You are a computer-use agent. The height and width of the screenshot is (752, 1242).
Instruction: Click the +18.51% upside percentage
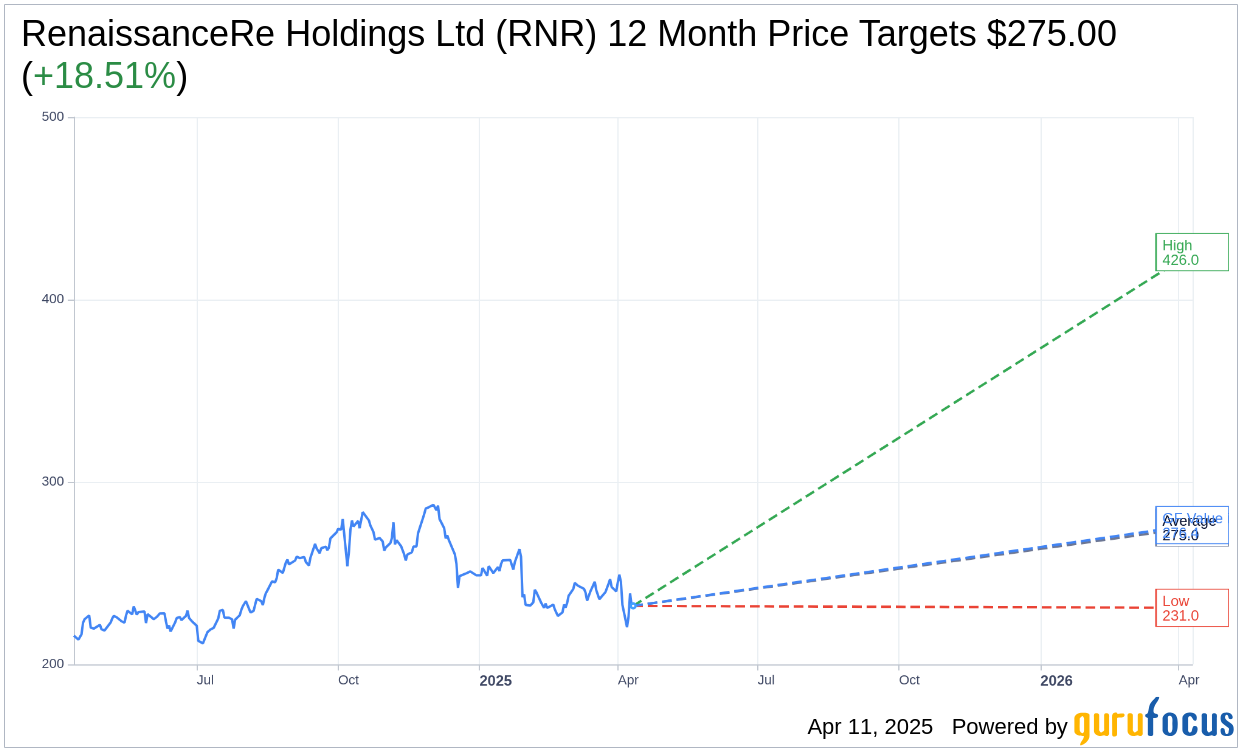tap(104, 76)
